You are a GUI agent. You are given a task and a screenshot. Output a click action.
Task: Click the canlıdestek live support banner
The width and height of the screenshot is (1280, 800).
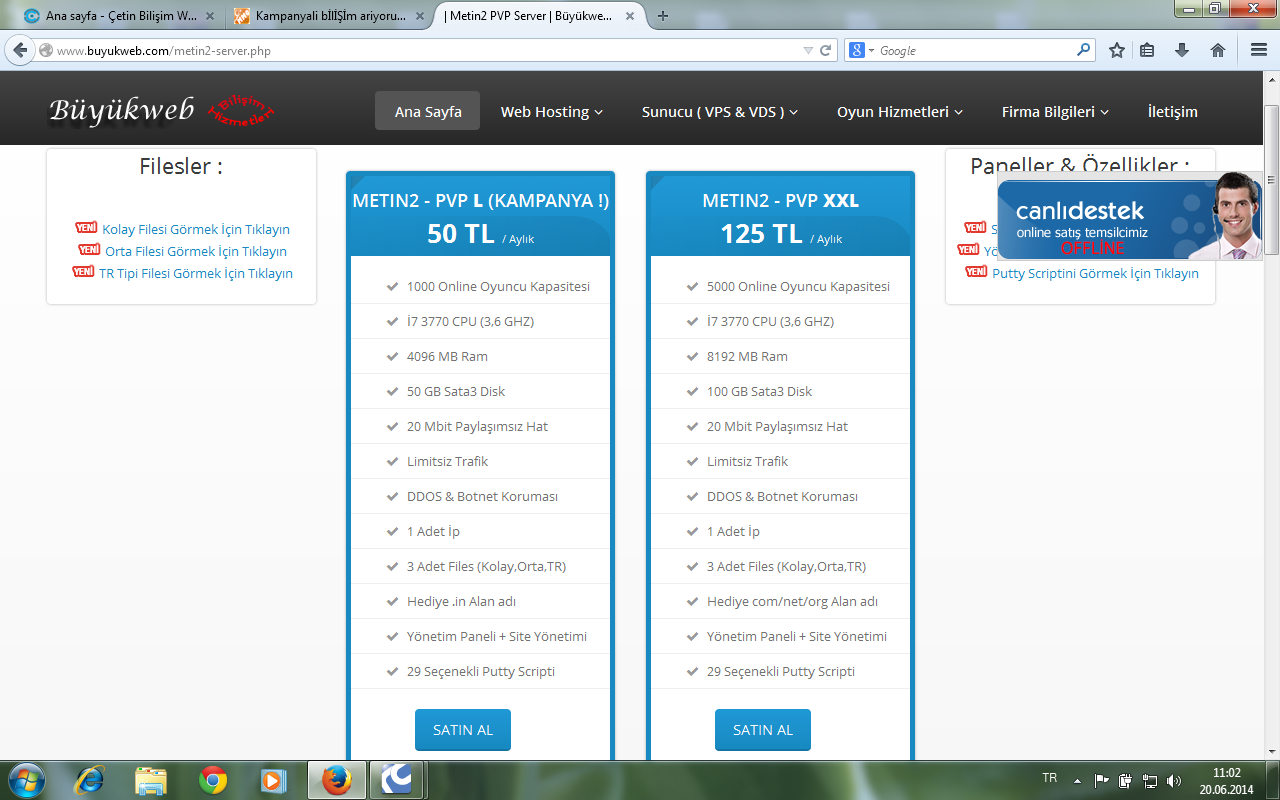click(1130, 216)
